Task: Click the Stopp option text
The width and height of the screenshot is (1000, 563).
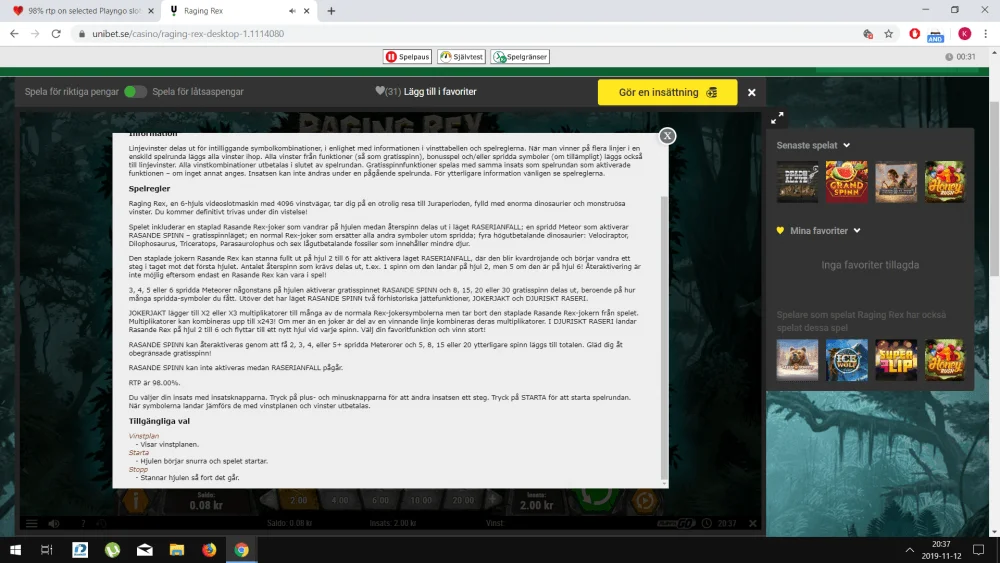Action: click(x=138, y=469)
